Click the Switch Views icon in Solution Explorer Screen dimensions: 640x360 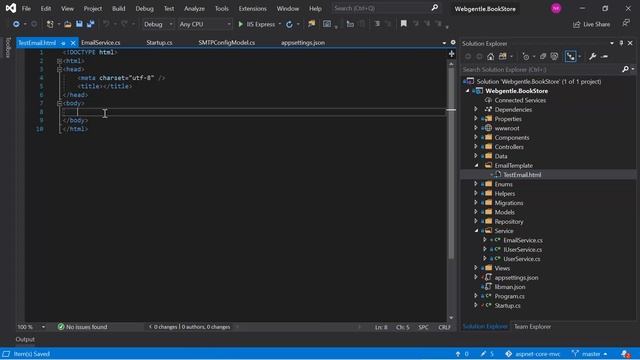coord(502,57)
